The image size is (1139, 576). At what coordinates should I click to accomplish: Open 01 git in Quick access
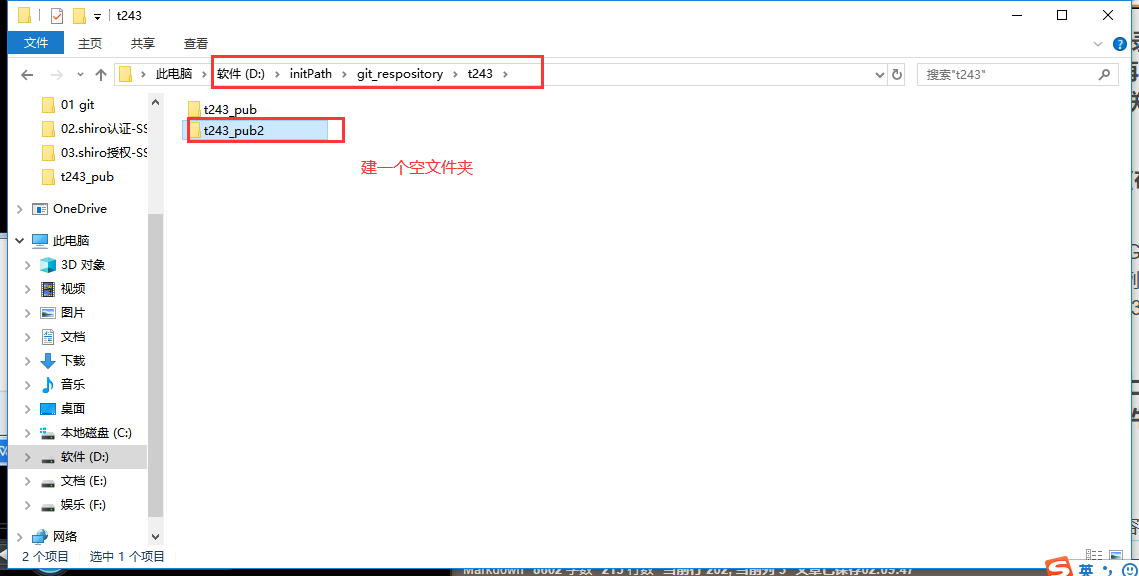click(78, 105)
